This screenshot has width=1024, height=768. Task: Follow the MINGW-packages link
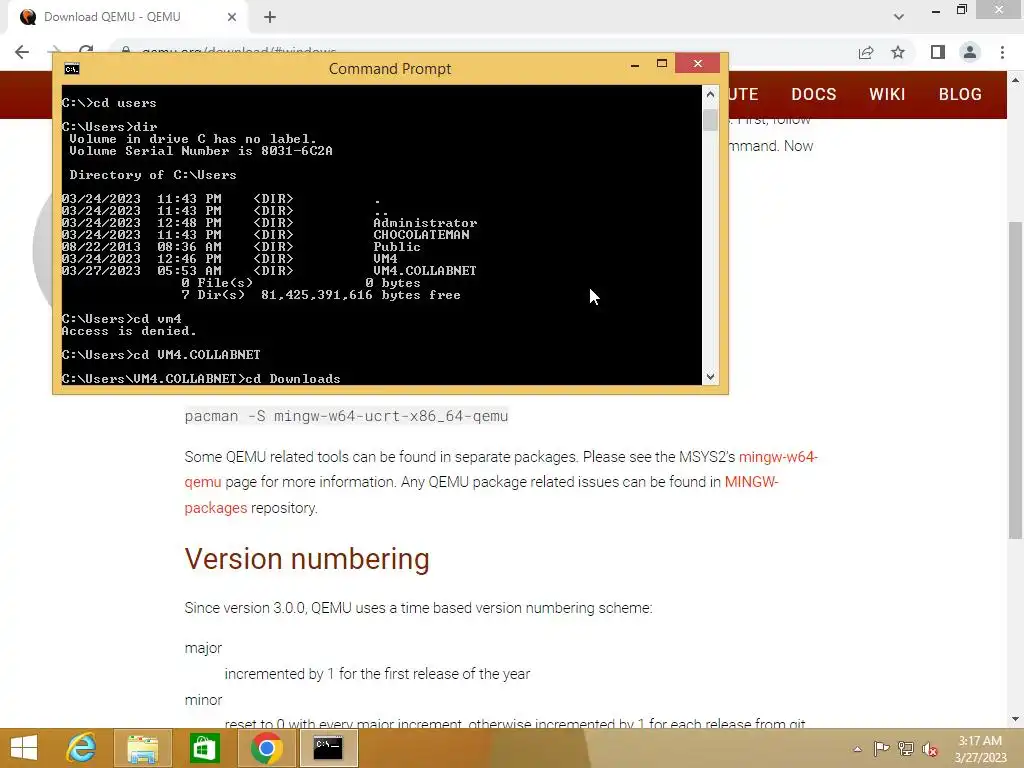click(751, 482)
